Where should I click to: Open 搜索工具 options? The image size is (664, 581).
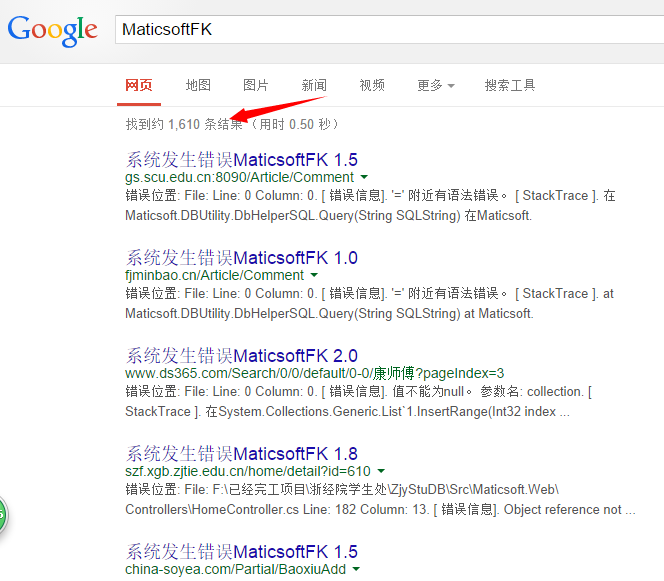(510, 85)
